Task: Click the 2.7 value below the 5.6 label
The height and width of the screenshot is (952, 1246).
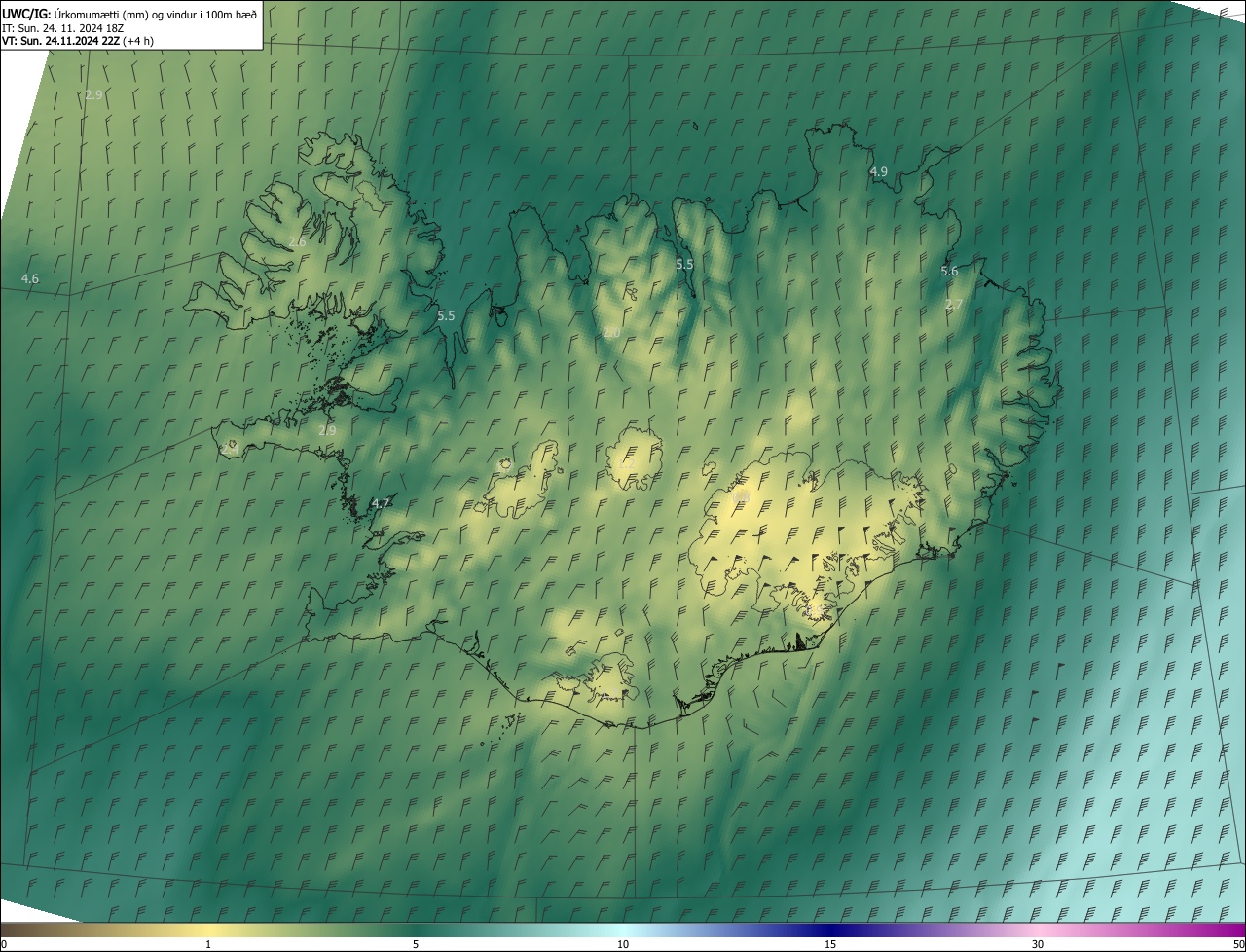Action: click(x=954, y=305)
